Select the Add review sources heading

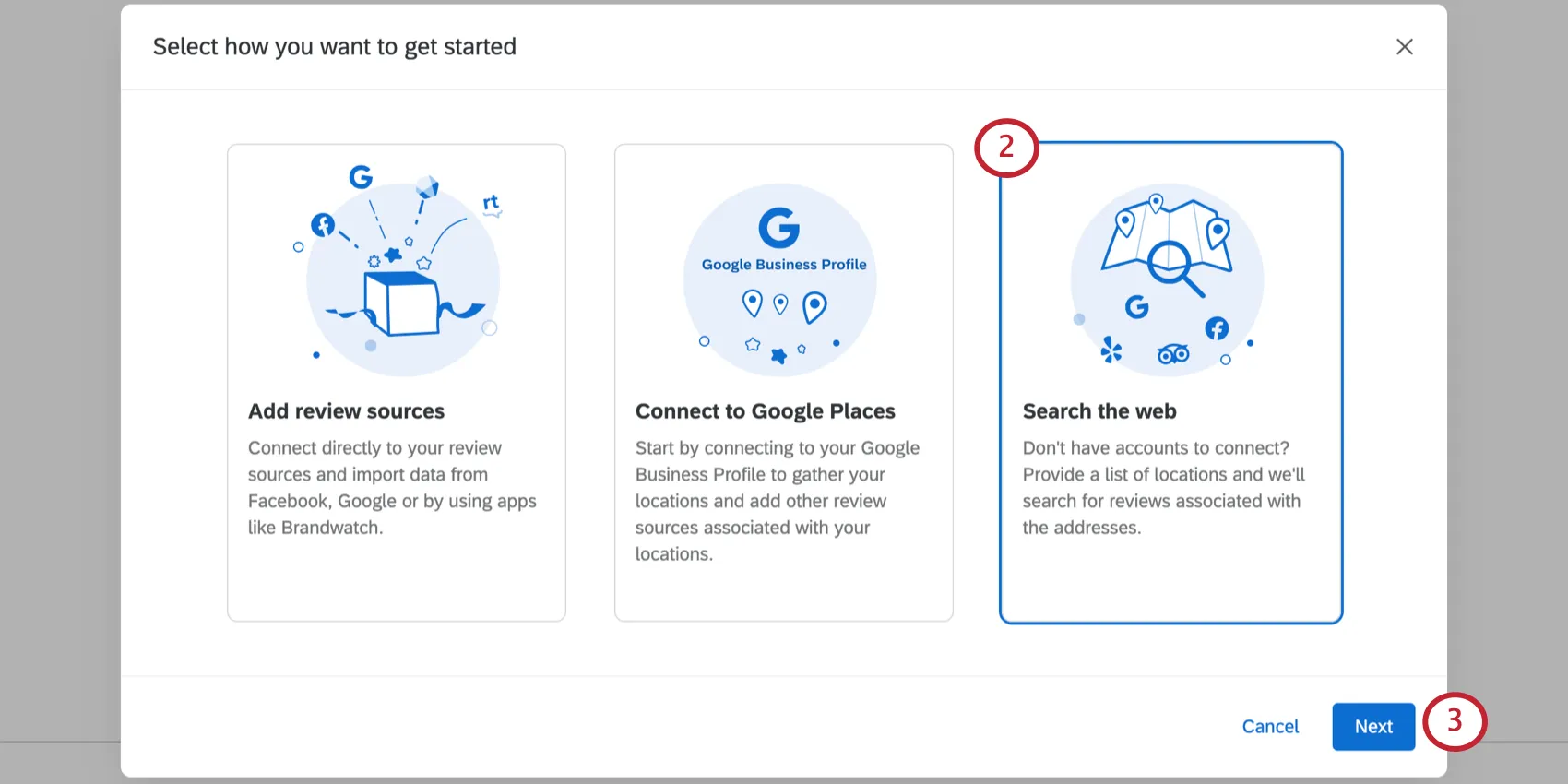point(346,411)
